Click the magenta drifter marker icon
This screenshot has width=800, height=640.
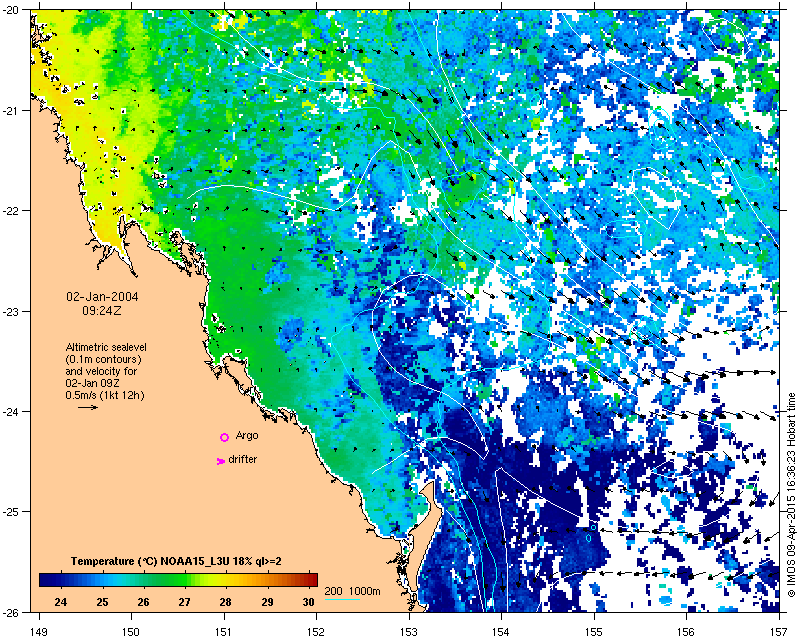click(220, 461)
